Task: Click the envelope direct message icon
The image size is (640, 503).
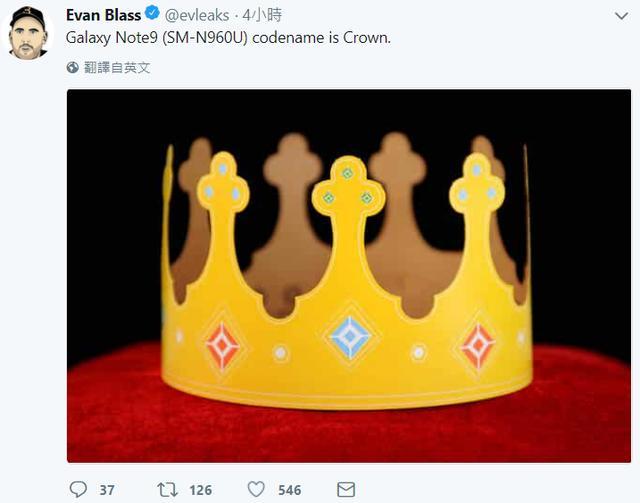Action: 346,489
